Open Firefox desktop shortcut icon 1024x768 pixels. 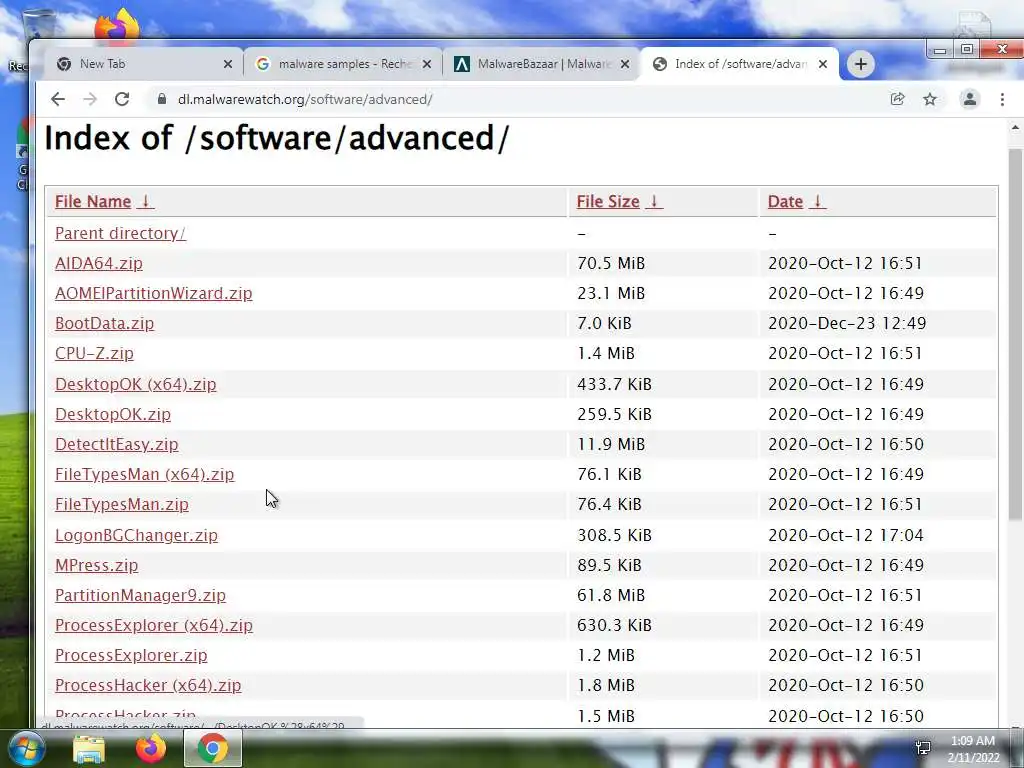pyautogui.click(x=117, y=25)
